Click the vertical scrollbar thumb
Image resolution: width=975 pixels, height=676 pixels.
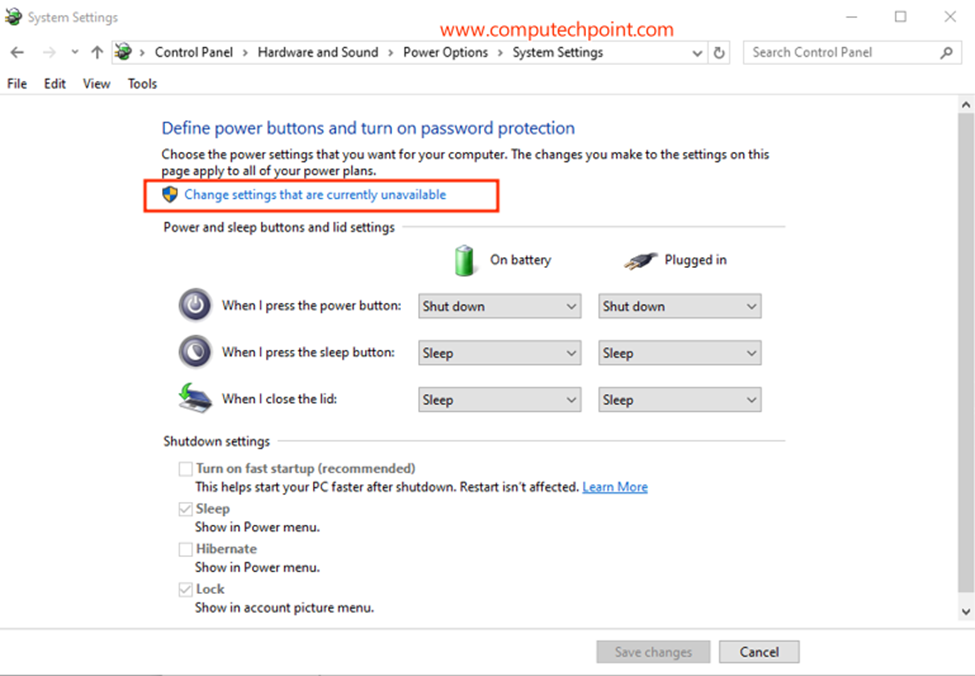pyautogui.click(x=966, y=353)
